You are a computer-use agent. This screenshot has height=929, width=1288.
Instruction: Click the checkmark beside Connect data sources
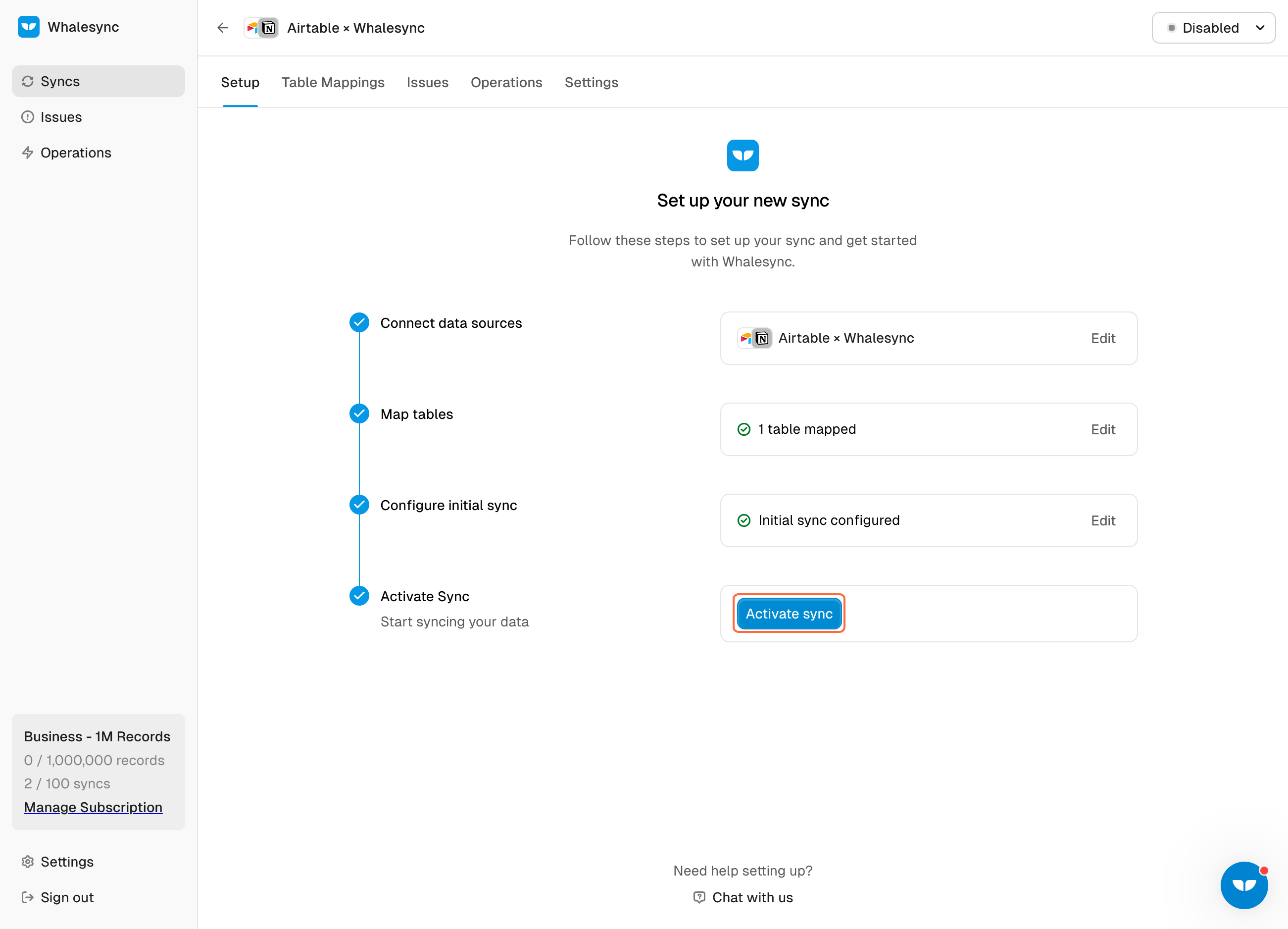pyautogui.click(x=359, y=323)
